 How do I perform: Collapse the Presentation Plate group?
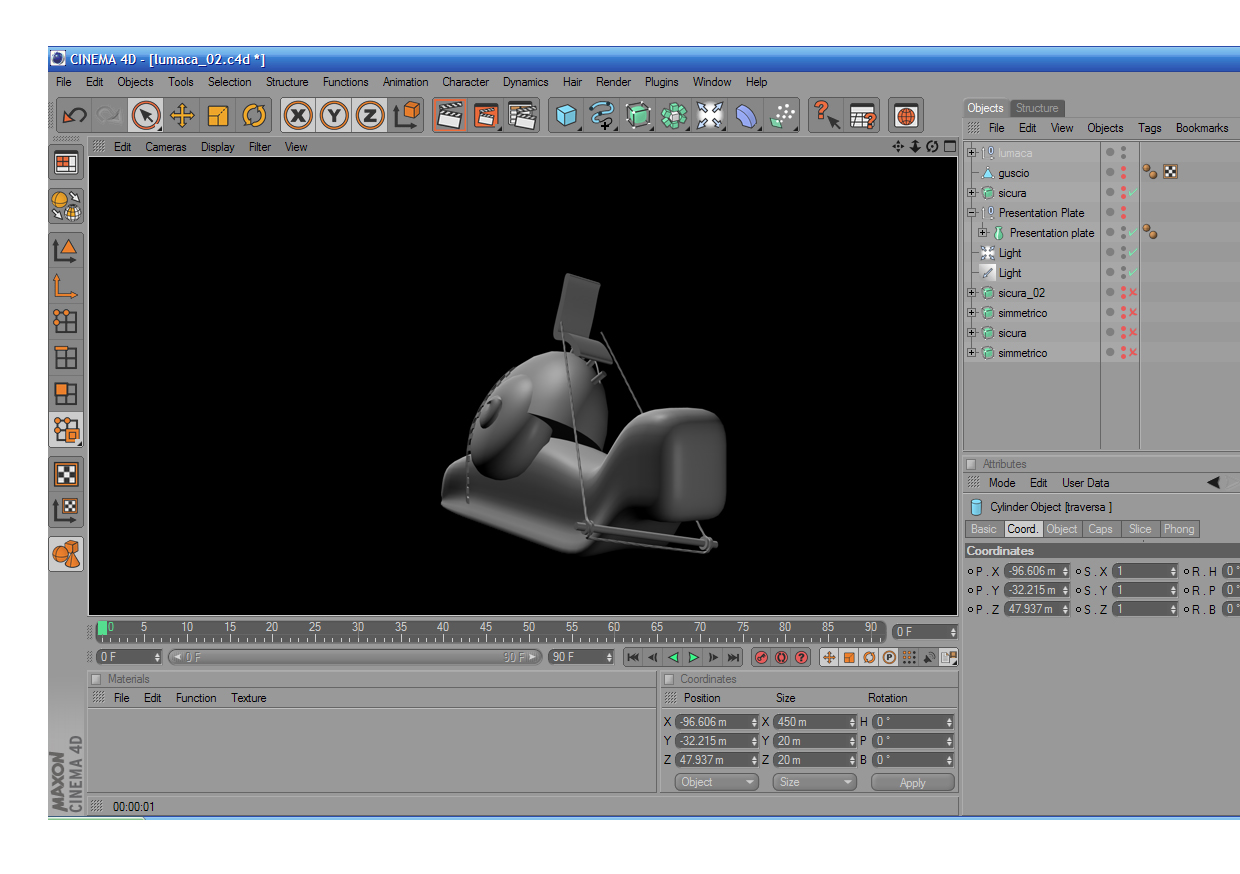(971, 213)
